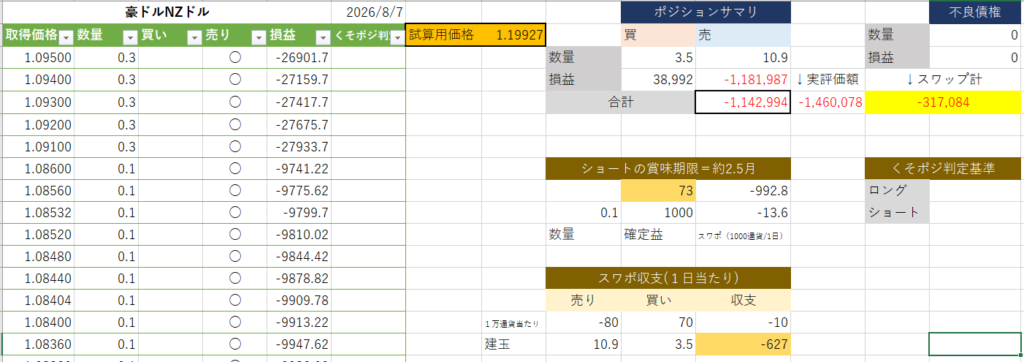Select the 売り circle in the 1.09300 row
The image size is (1024, 362).
[x=235, y=101]
